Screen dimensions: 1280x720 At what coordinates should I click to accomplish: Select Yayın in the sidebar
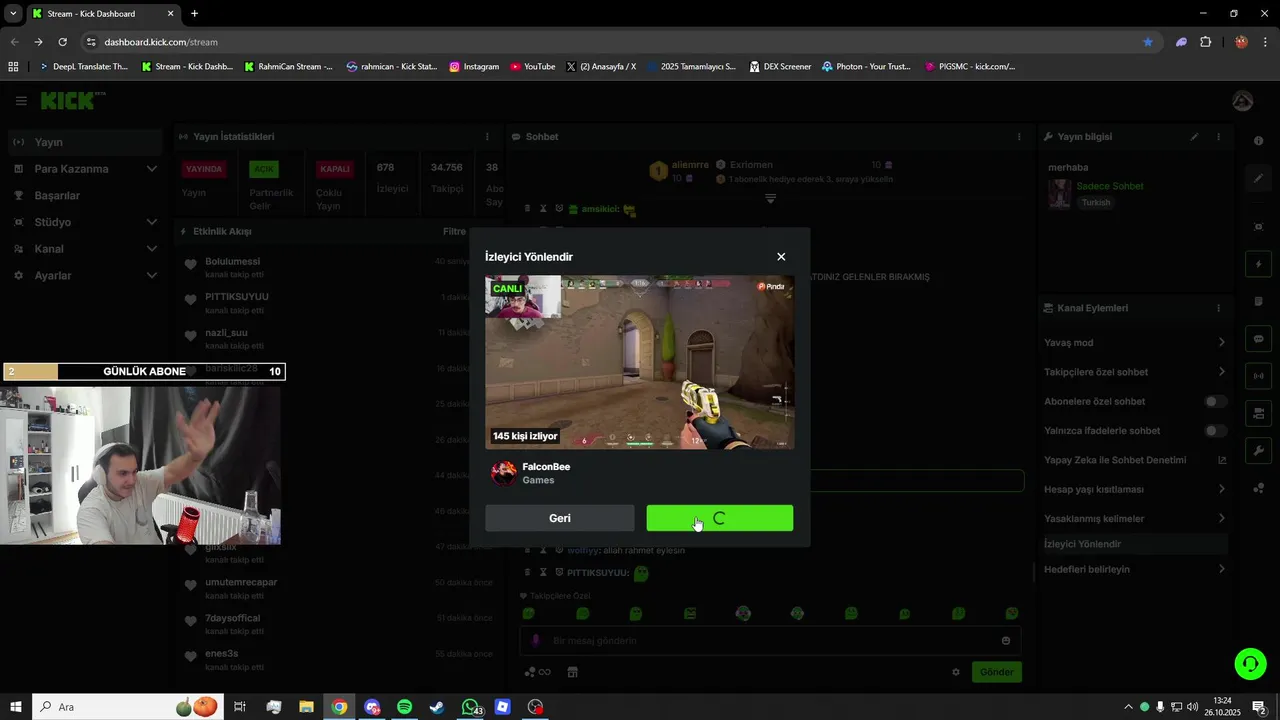click(85, 142)
